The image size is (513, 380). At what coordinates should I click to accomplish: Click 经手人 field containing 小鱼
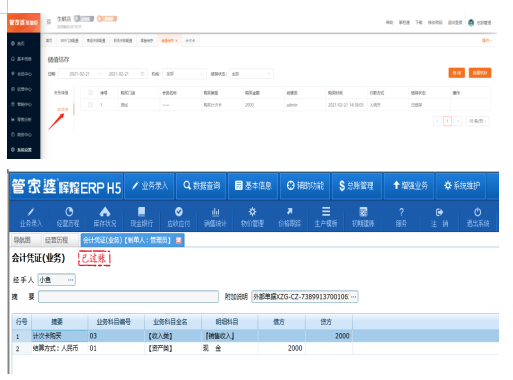57,280
